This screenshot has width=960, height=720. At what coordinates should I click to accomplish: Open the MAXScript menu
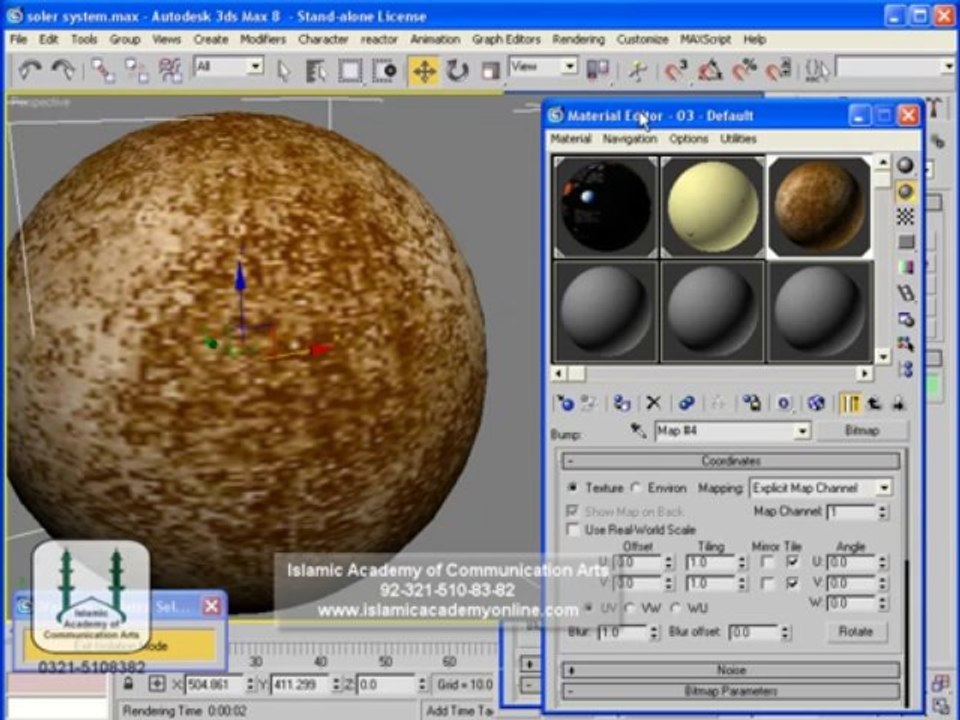coord(705,39)
